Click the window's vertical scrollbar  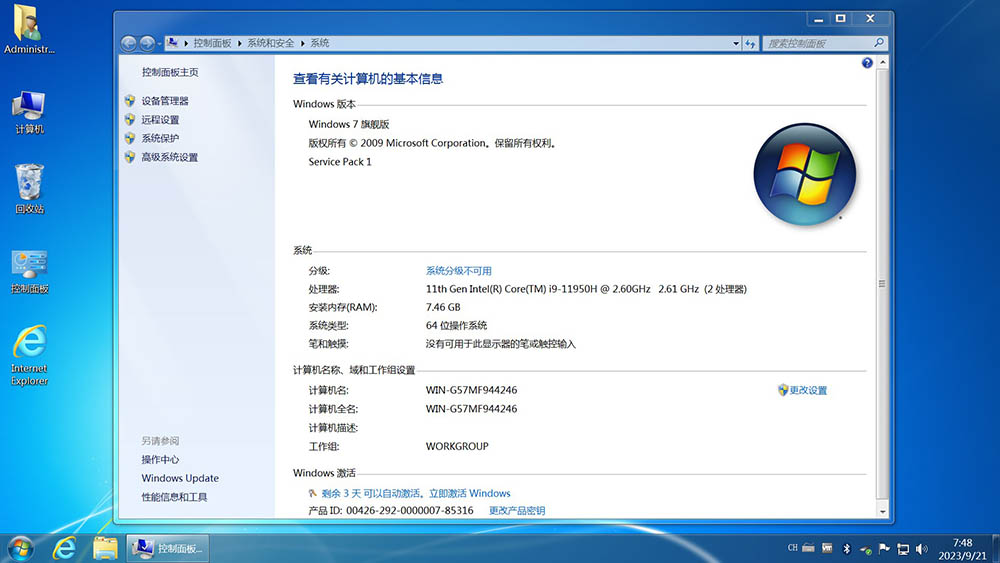point(880,285)
